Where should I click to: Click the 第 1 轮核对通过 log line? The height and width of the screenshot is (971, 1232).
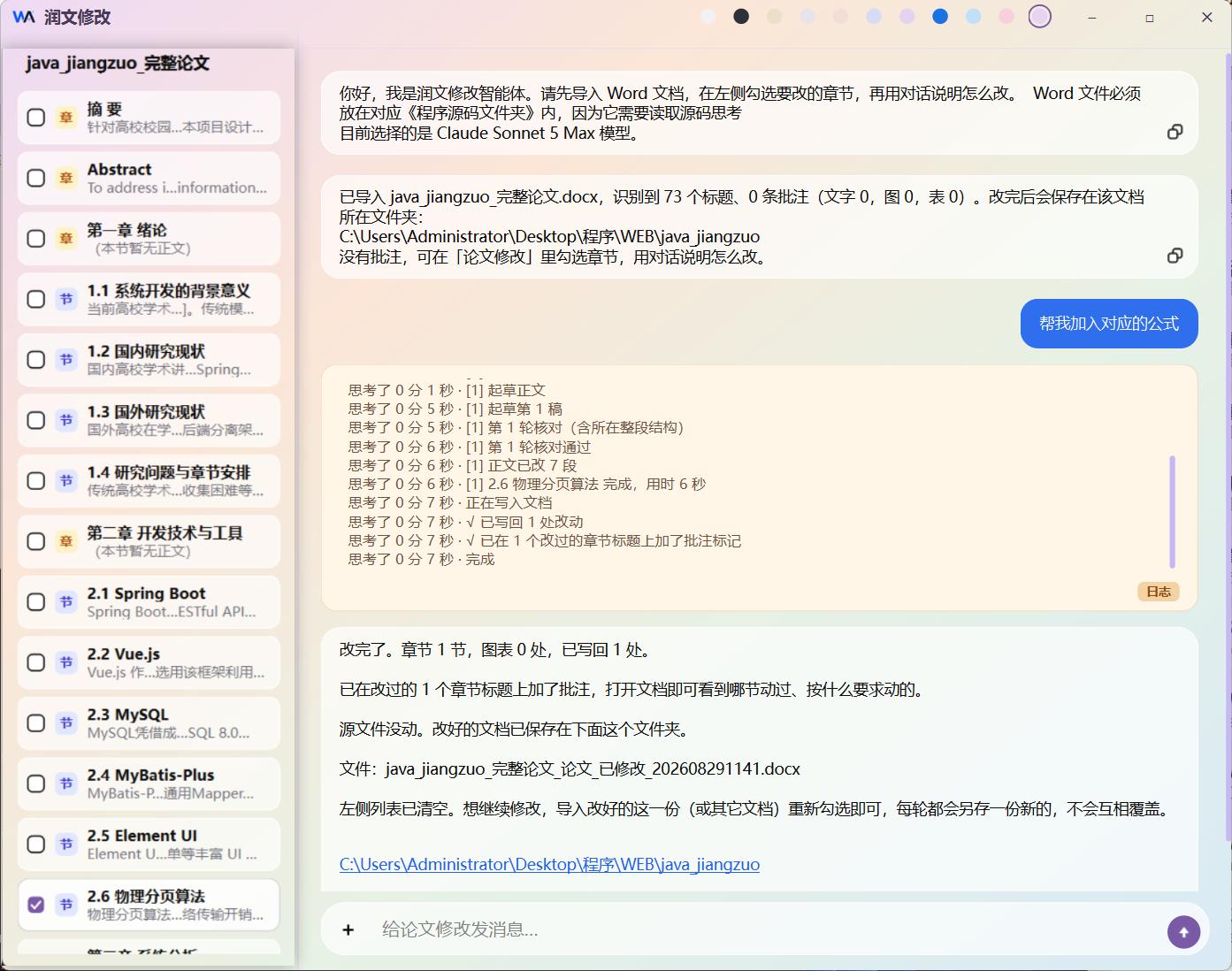[x=469, y=447]
